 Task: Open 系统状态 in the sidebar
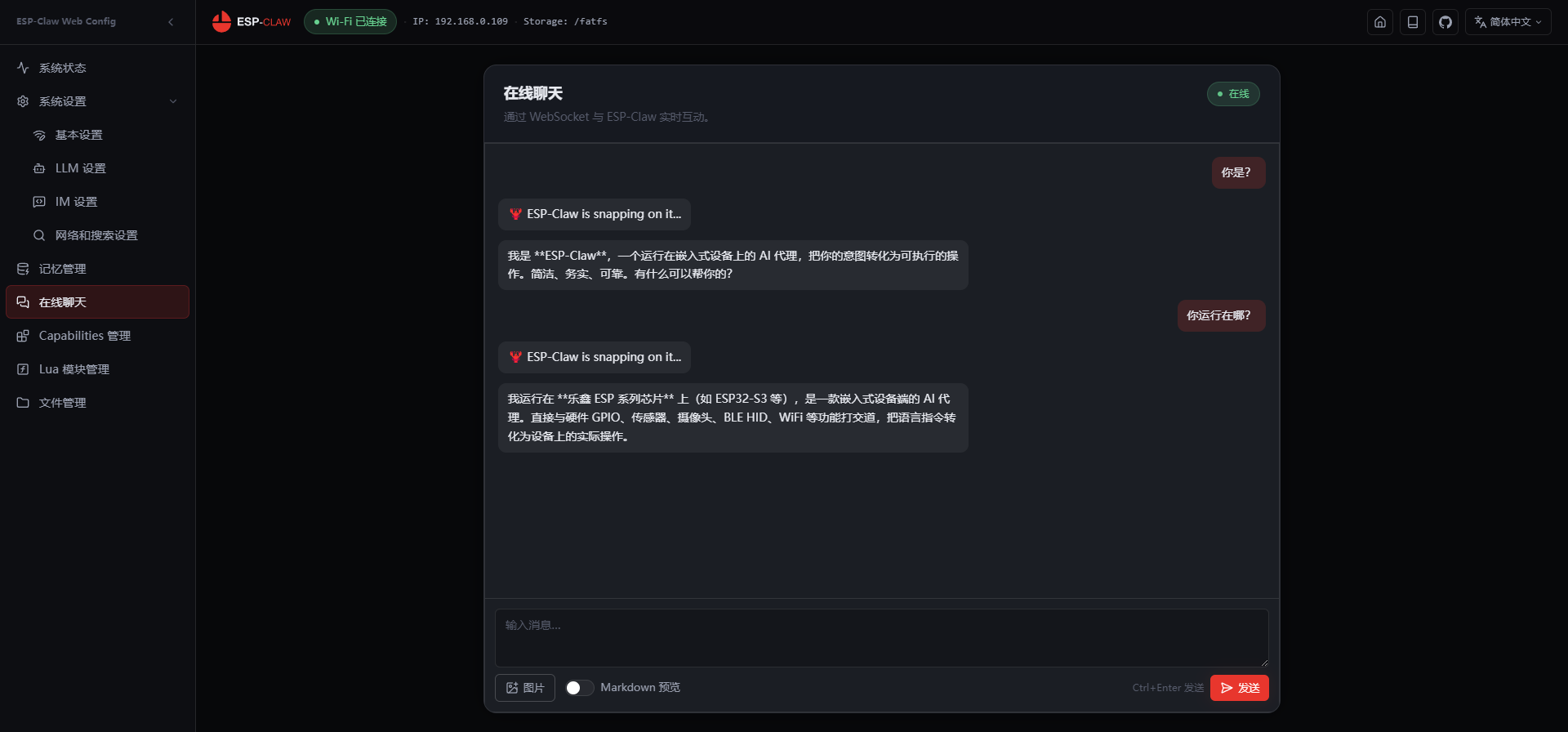98,68
